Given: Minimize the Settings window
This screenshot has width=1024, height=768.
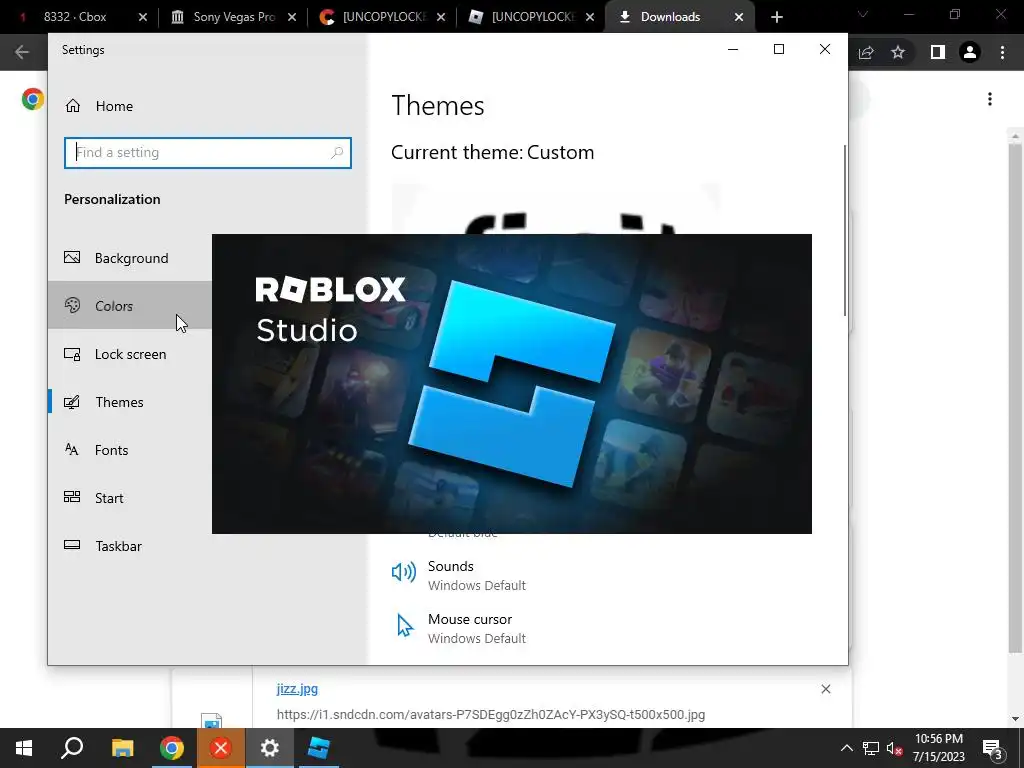Looking at the screenshot, I should click(733, 50).
